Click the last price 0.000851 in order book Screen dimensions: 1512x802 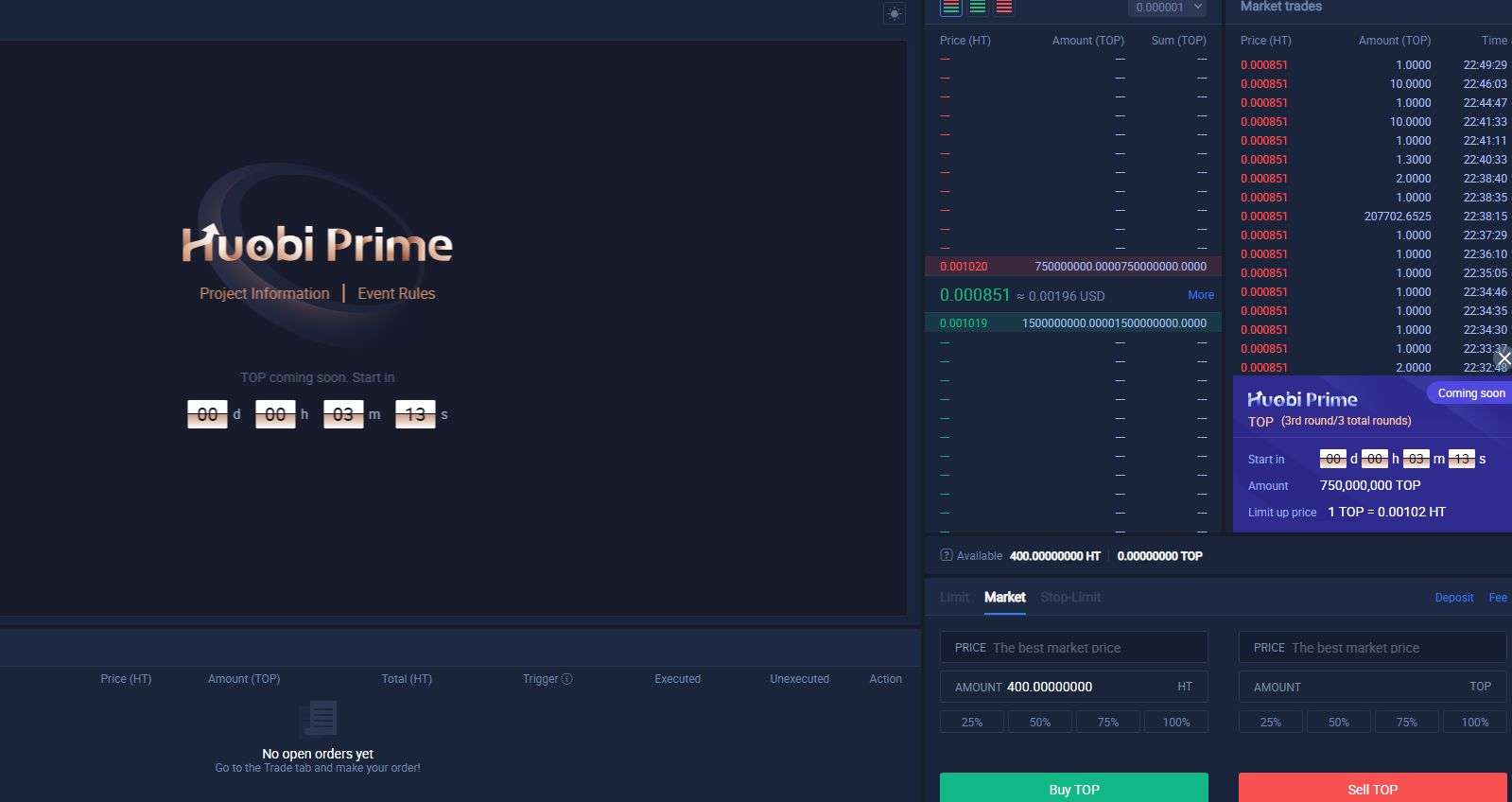(x=975, y=295)
